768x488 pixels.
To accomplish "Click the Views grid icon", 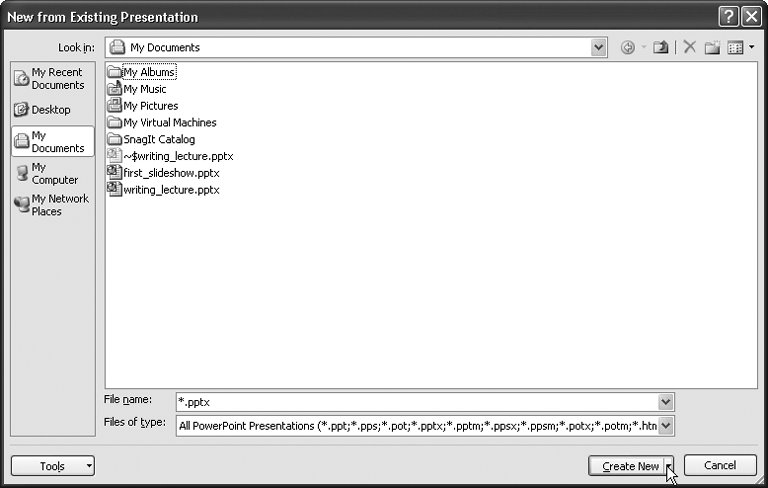I will click(735, 48).
